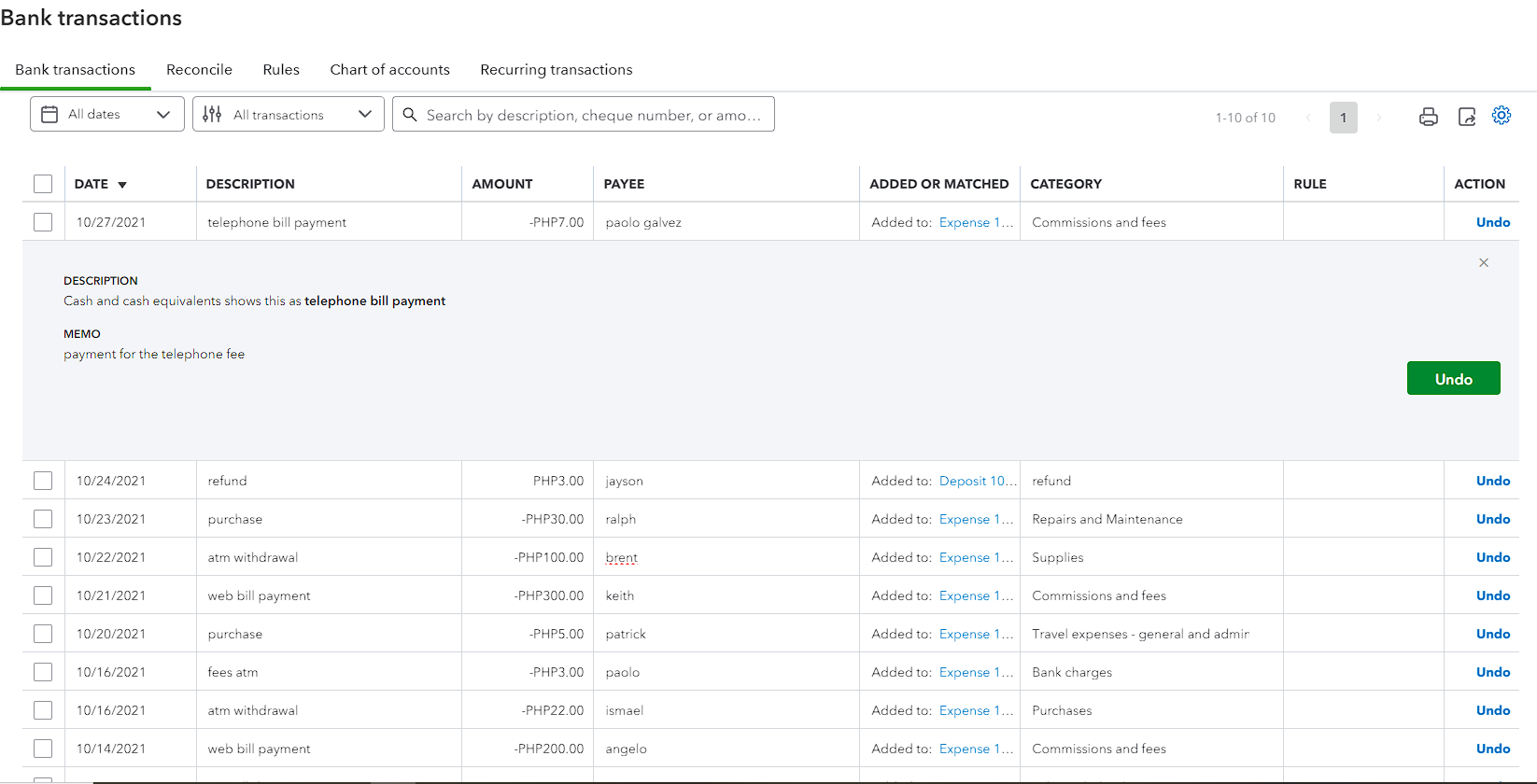Tick the checkbox for the 10/22/2021 atm withdrawal
1537x784 pixels.
43,557
